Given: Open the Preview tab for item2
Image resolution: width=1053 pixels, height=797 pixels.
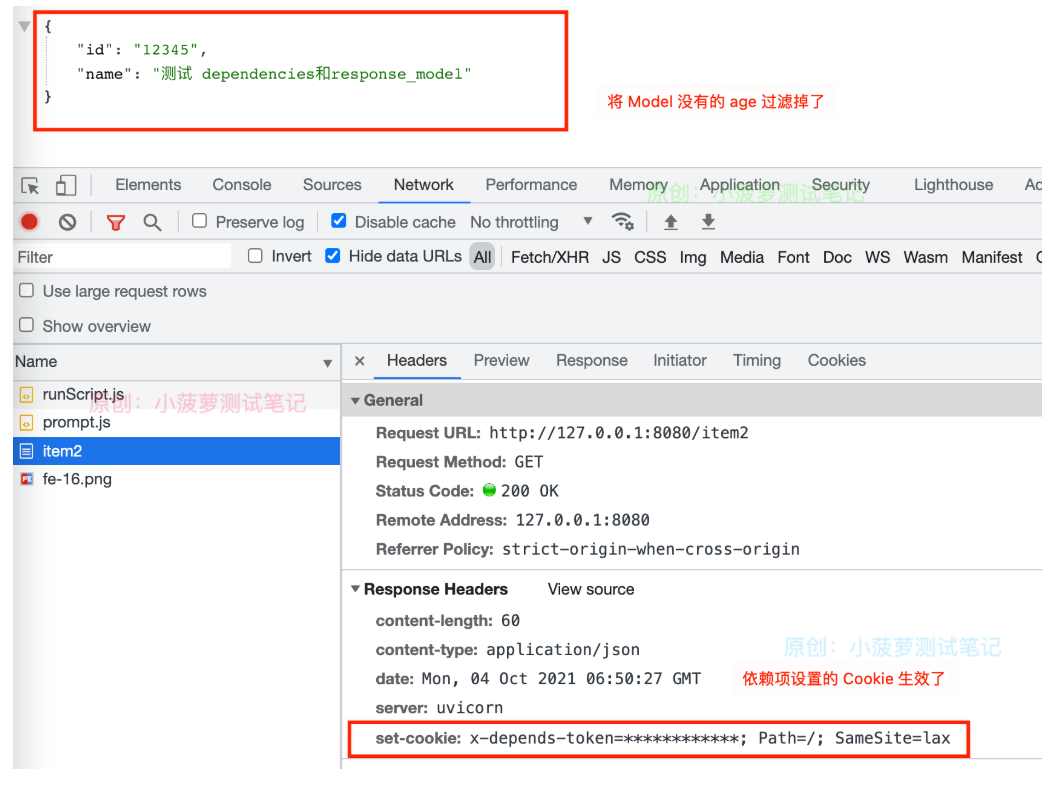Looking at the screenshot, I should (501, 360).
